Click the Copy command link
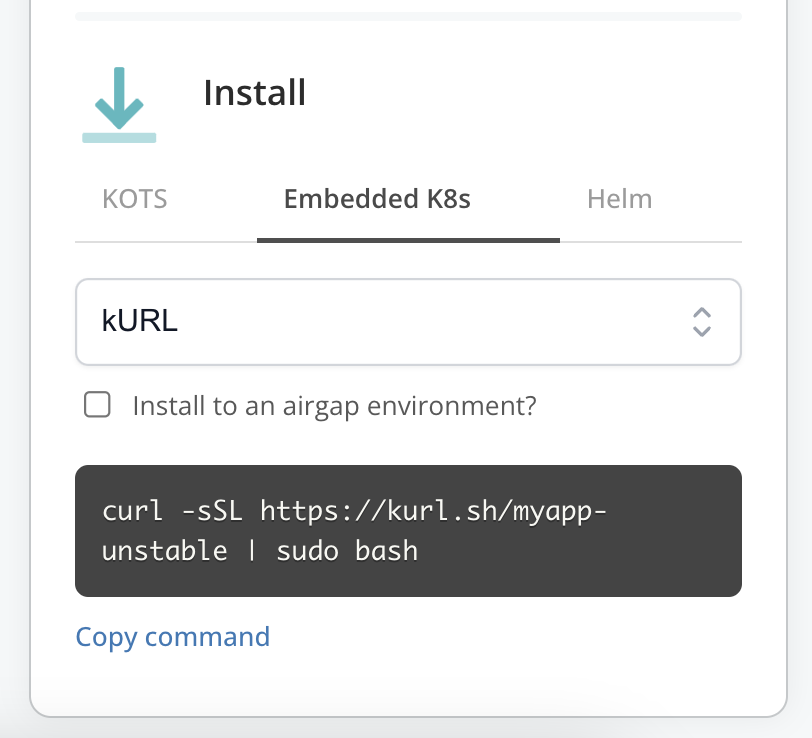This screenshot has height=738, width=812. click(173, 637)
